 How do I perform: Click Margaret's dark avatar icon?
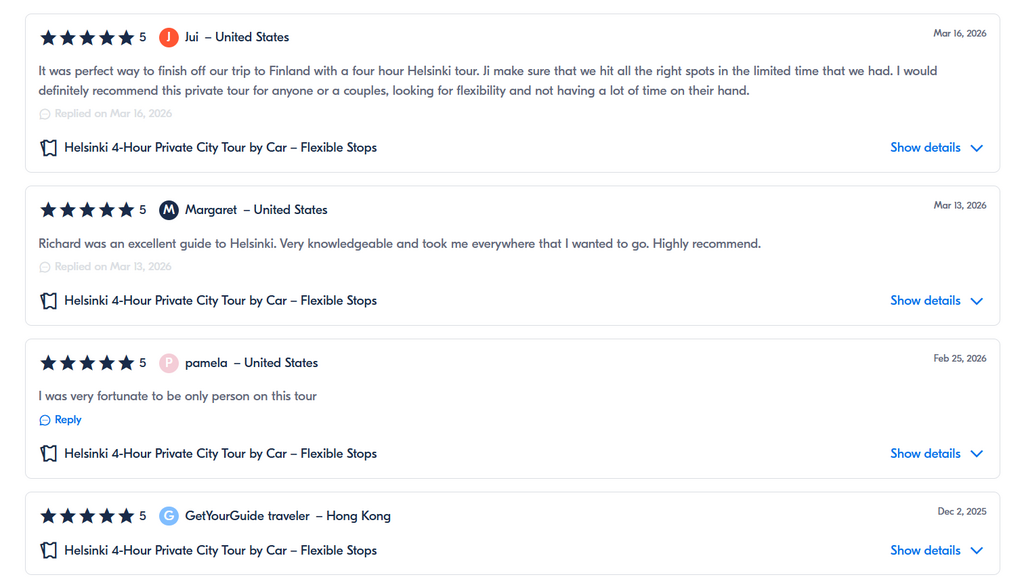click(x=169, y=210)
